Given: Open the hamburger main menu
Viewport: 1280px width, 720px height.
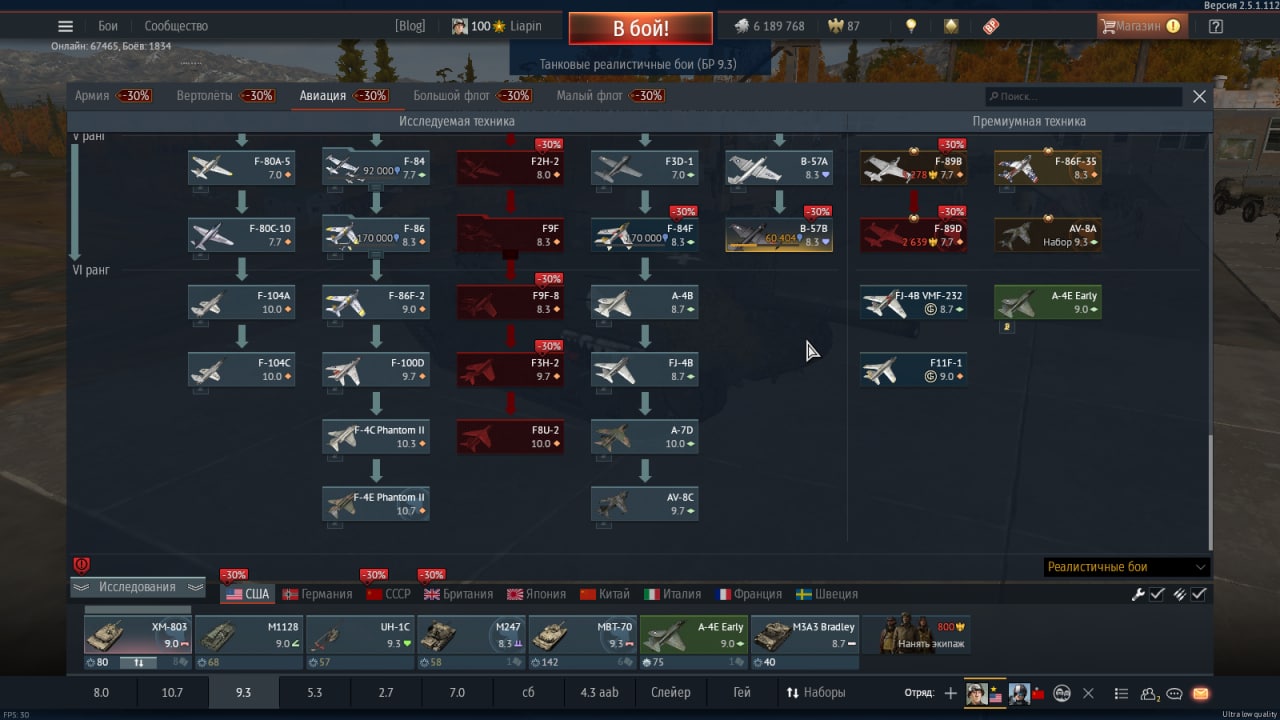Looking at the screenshot, I should pyautogui.click(x=65, y=26).
